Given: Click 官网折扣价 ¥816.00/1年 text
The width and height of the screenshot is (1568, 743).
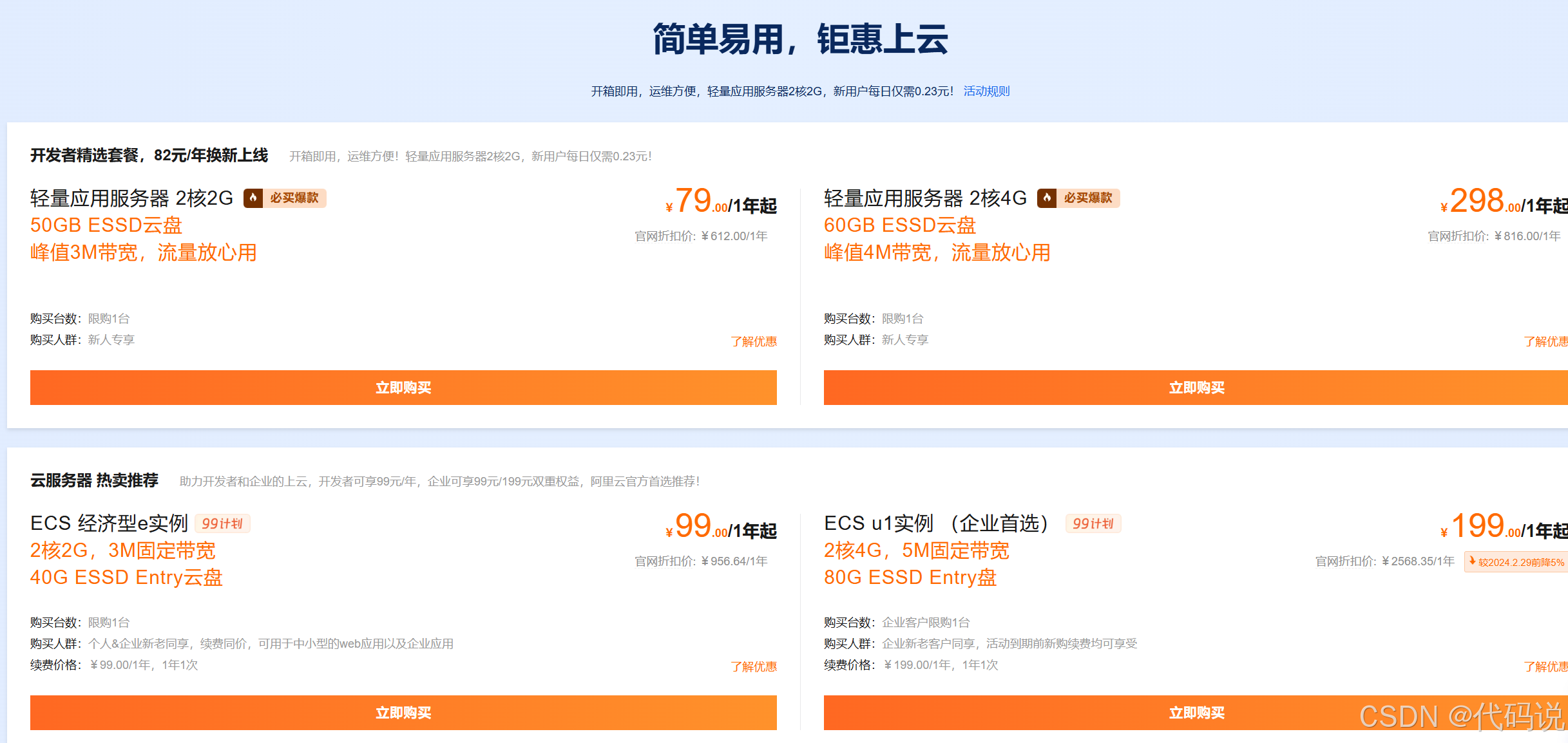Looking at the screenshot, I should [1494, 236].
